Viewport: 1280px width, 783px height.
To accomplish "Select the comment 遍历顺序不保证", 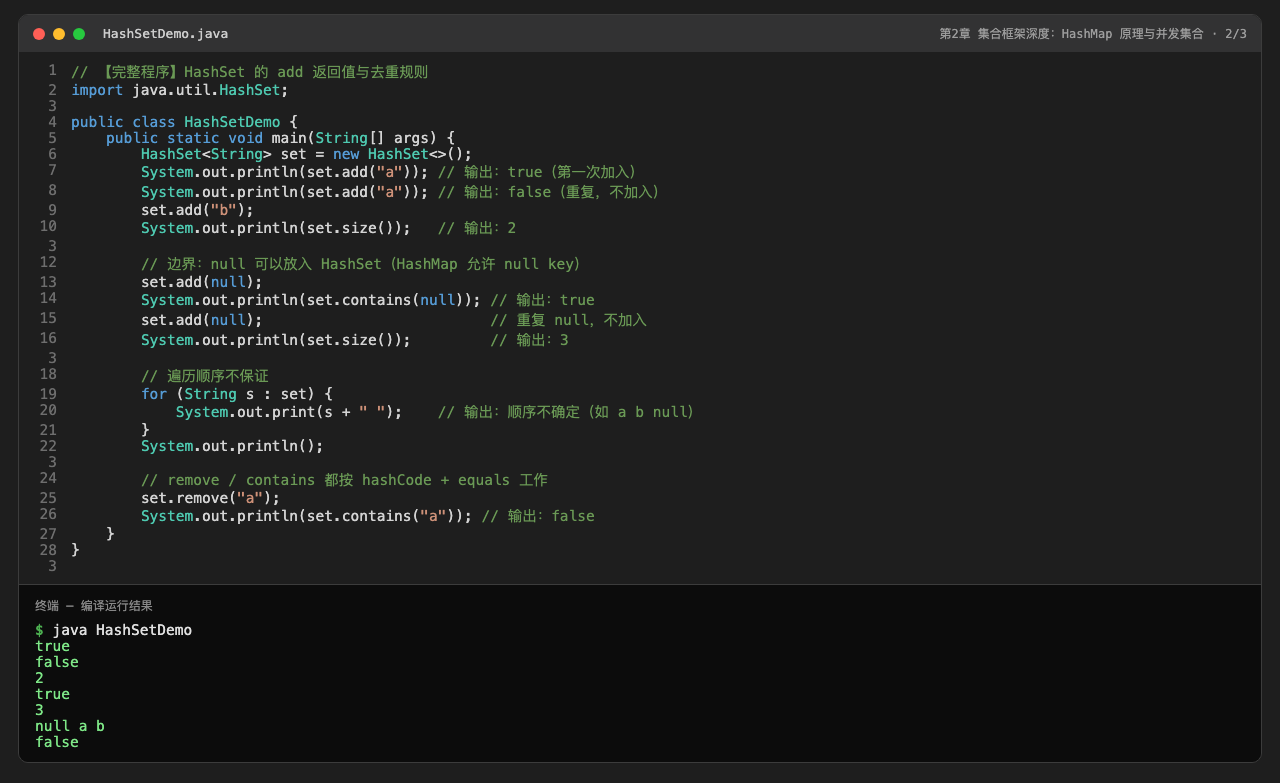I will [x=205, y=376].
